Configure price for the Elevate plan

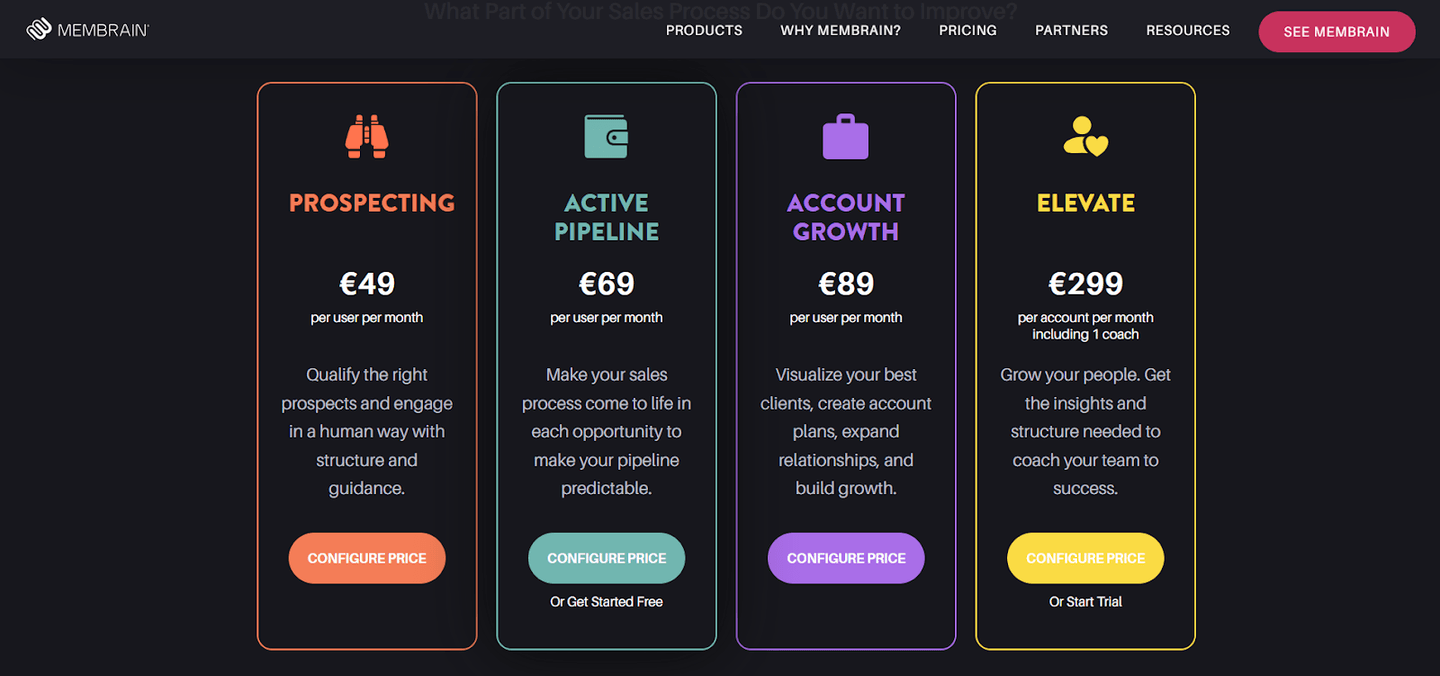click(1086, 558)
